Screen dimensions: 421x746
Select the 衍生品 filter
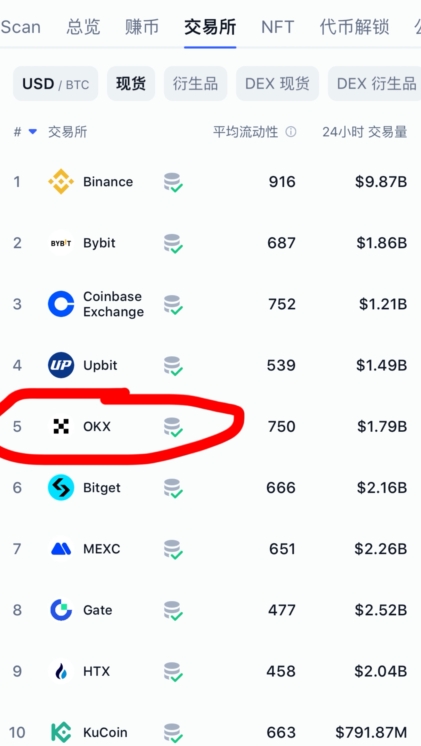pos(196,84)
